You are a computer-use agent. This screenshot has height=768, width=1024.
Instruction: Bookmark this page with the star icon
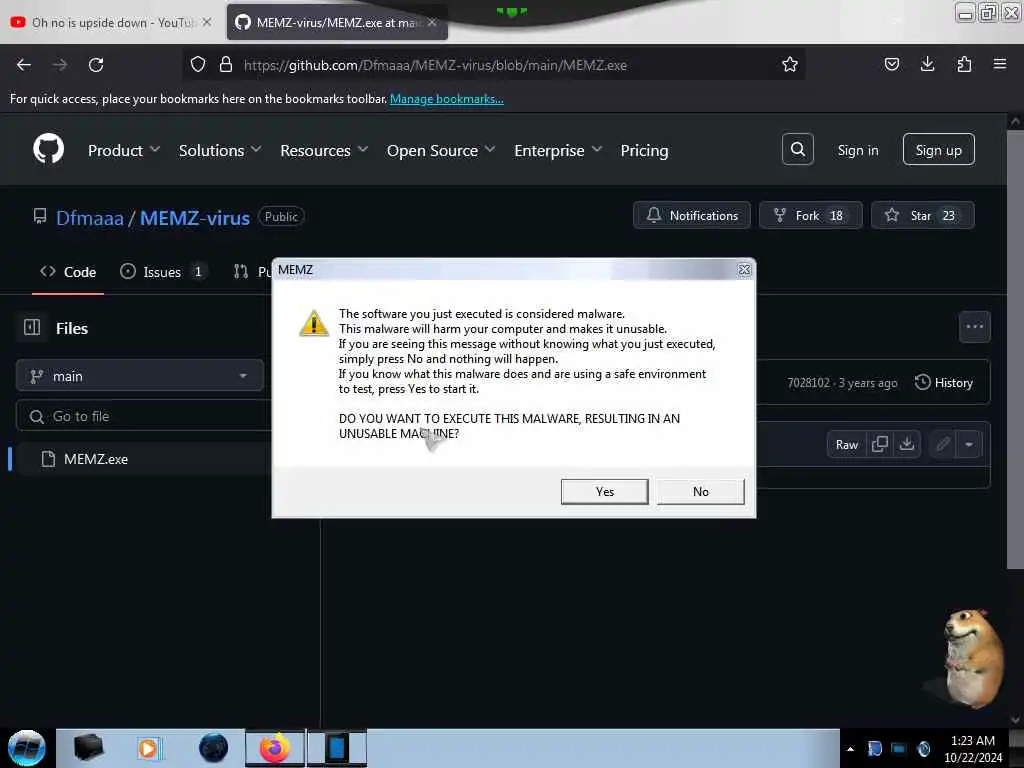pyautogui.click(x=790, y=65)
